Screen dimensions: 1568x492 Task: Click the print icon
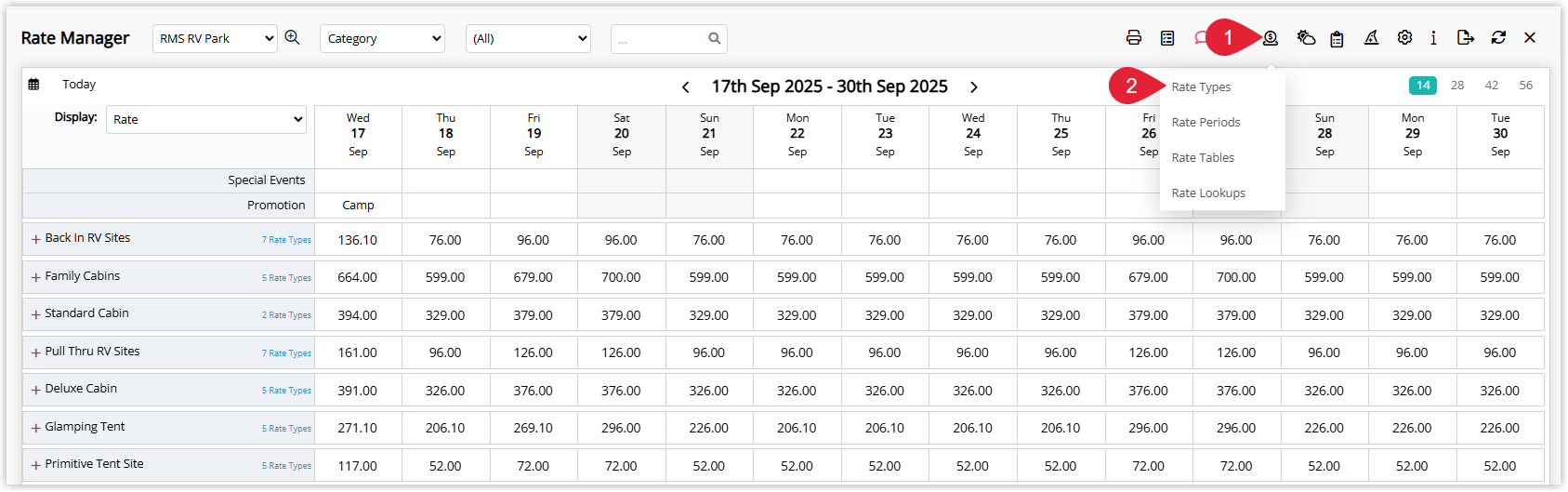[1133, 38]
